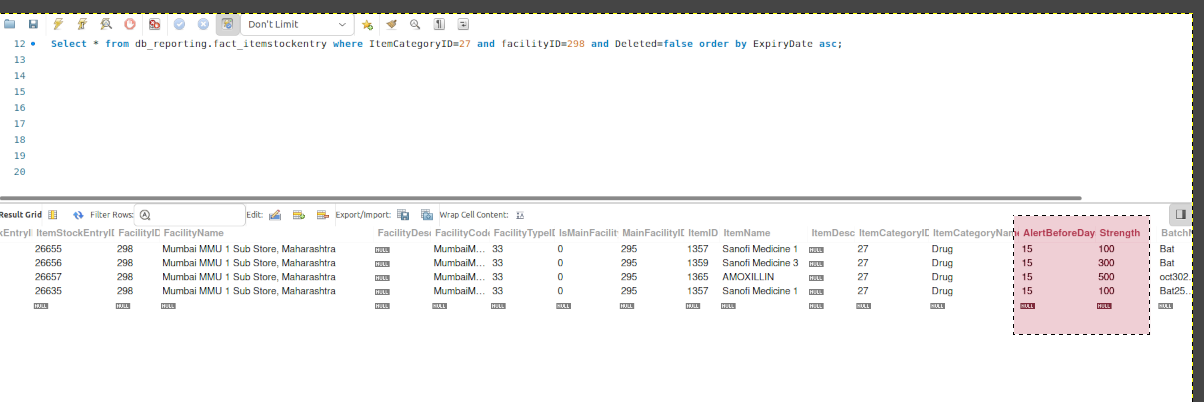Execute statement under cursor icon

pyautogui.click(x=81, y=23)
